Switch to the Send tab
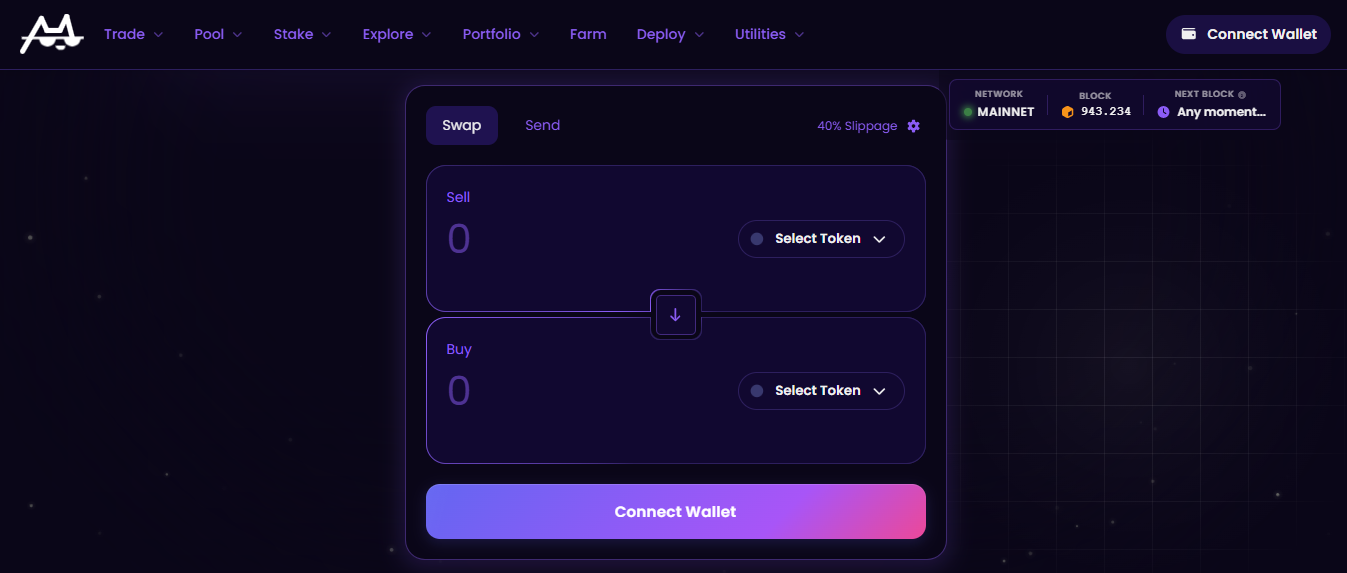 pyautogui.click(x=542, y=126)
